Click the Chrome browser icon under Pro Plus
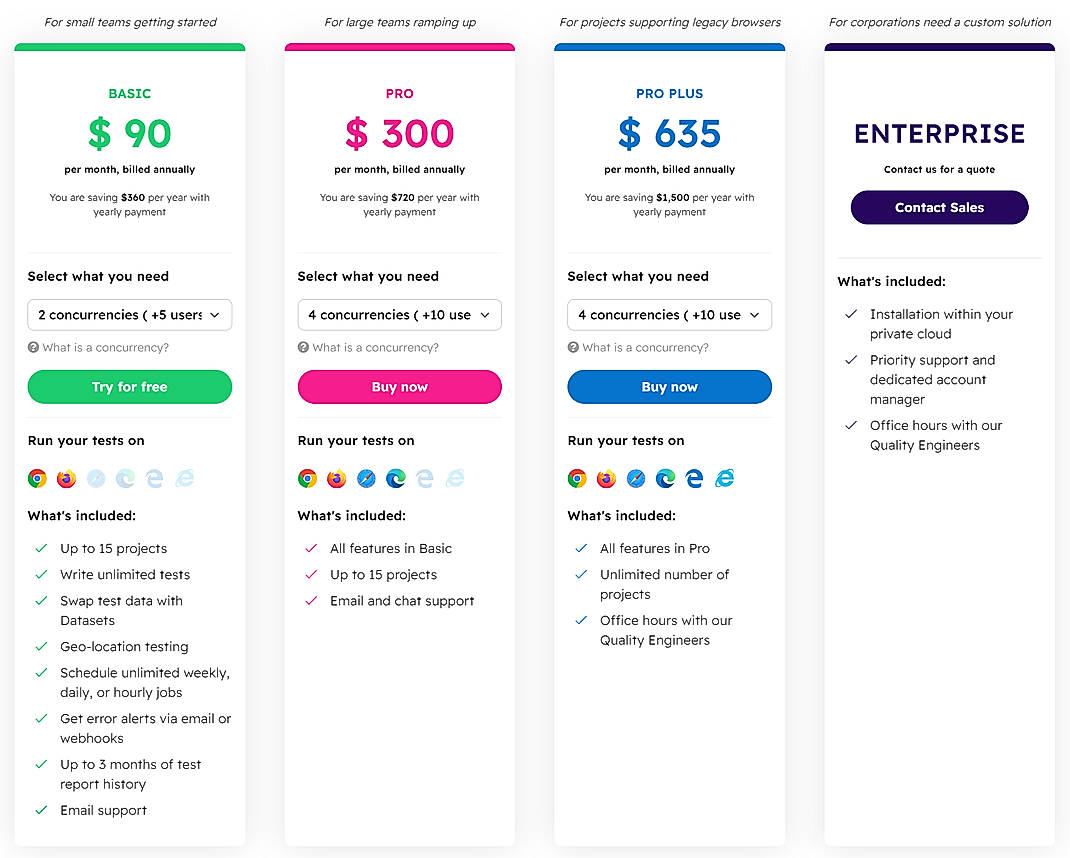The width and height of the screenshot is (1070, 858). [x=577, y=478]
